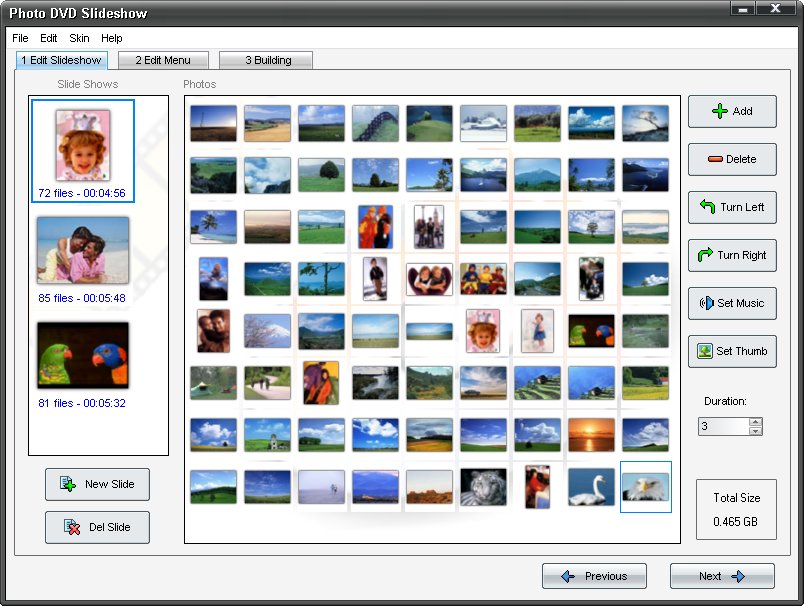Click the green plus Add icon

pyautogui.click(x=720, y=111)
